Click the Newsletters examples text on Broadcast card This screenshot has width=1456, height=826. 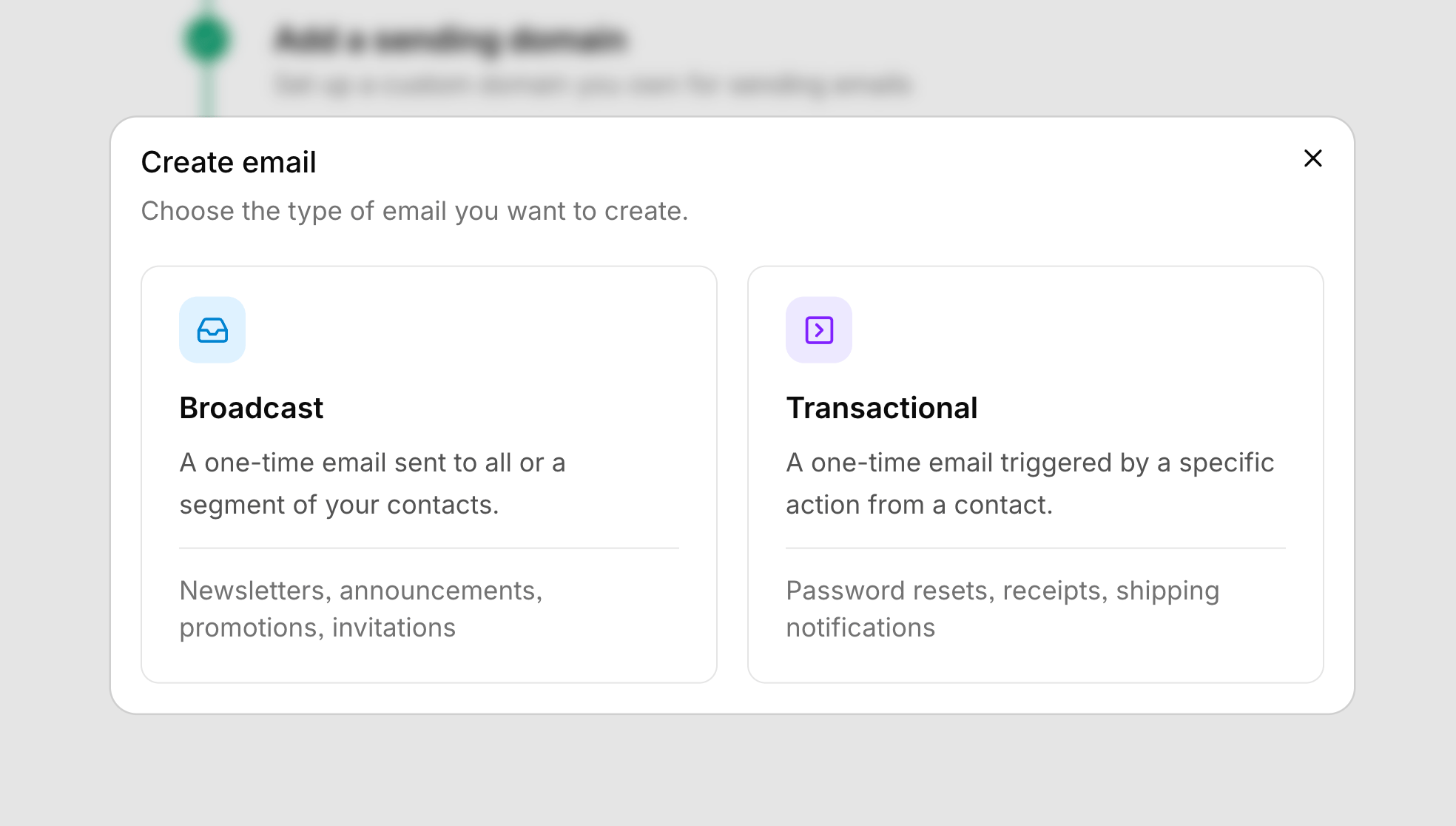coord(361,608)
